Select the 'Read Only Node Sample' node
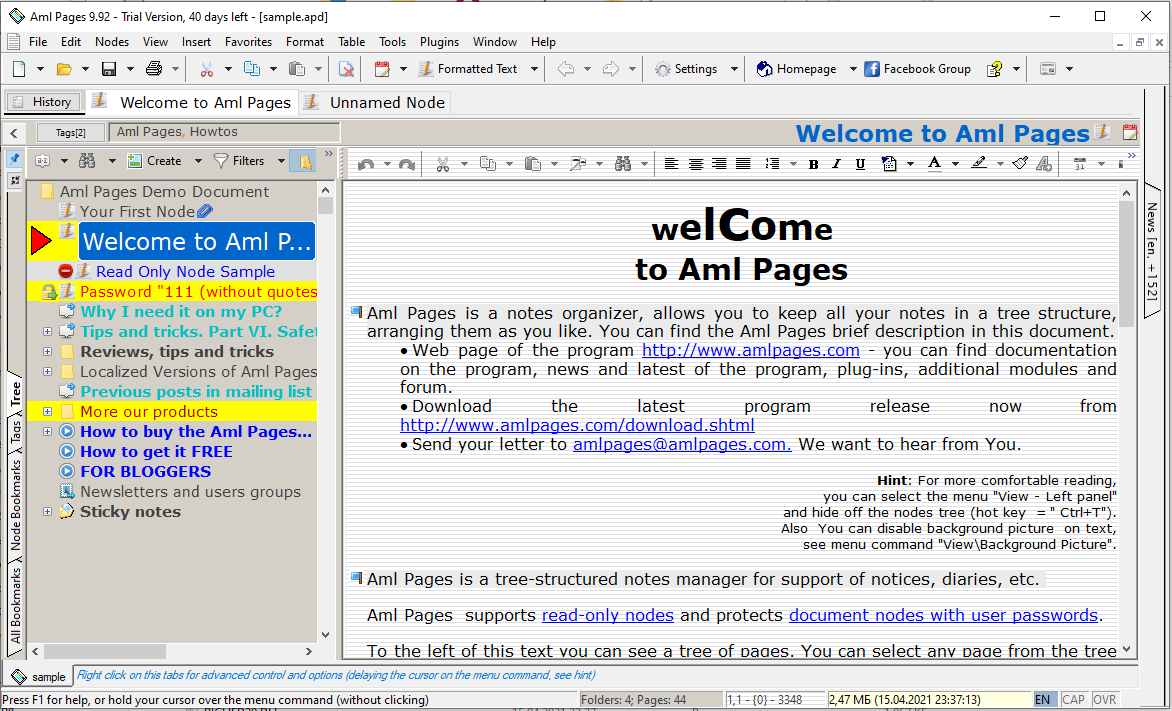Image resolution: width=1172 pixels, height=711 pixels. point(185,271)
